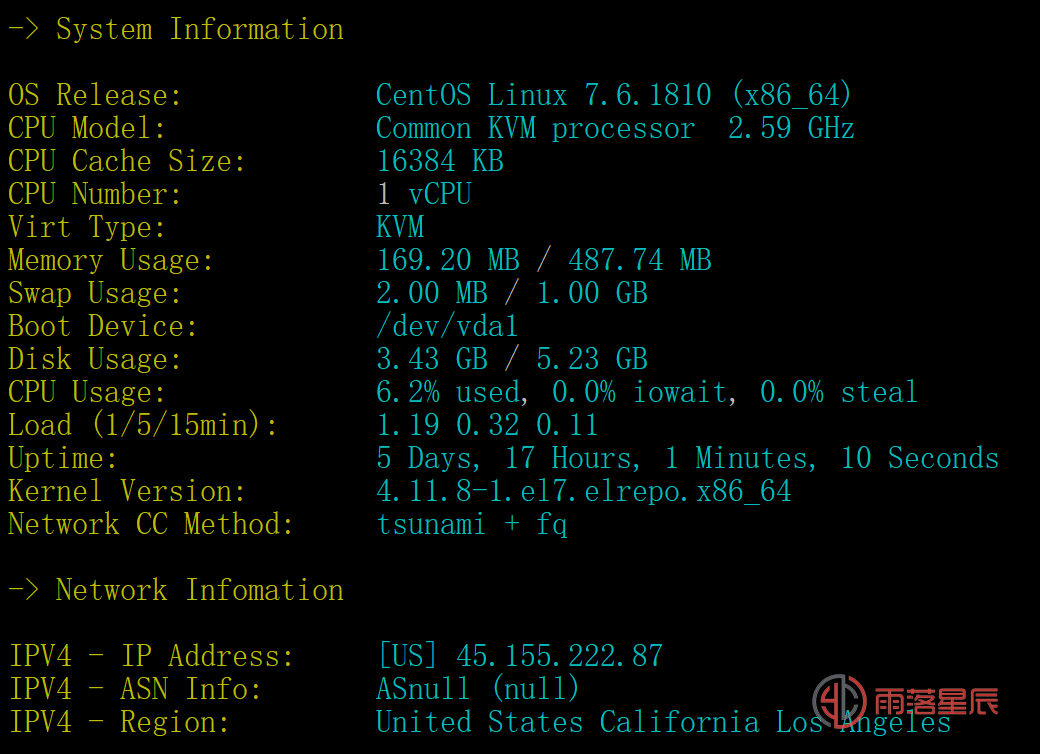Screen dimensions: 1040x754
Task: Click the ASnull (null) ASN value
Action: (478, 688)
